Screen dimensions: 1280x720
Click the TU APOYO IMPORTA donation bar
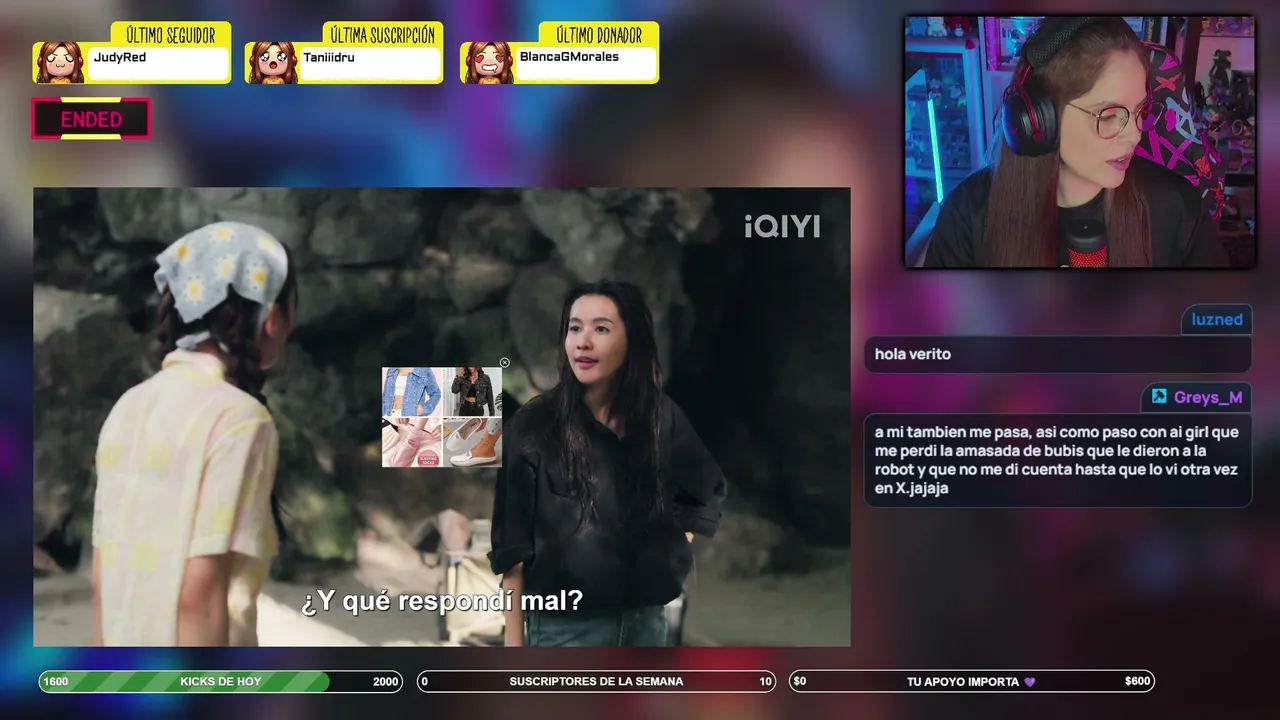point(972,682)
